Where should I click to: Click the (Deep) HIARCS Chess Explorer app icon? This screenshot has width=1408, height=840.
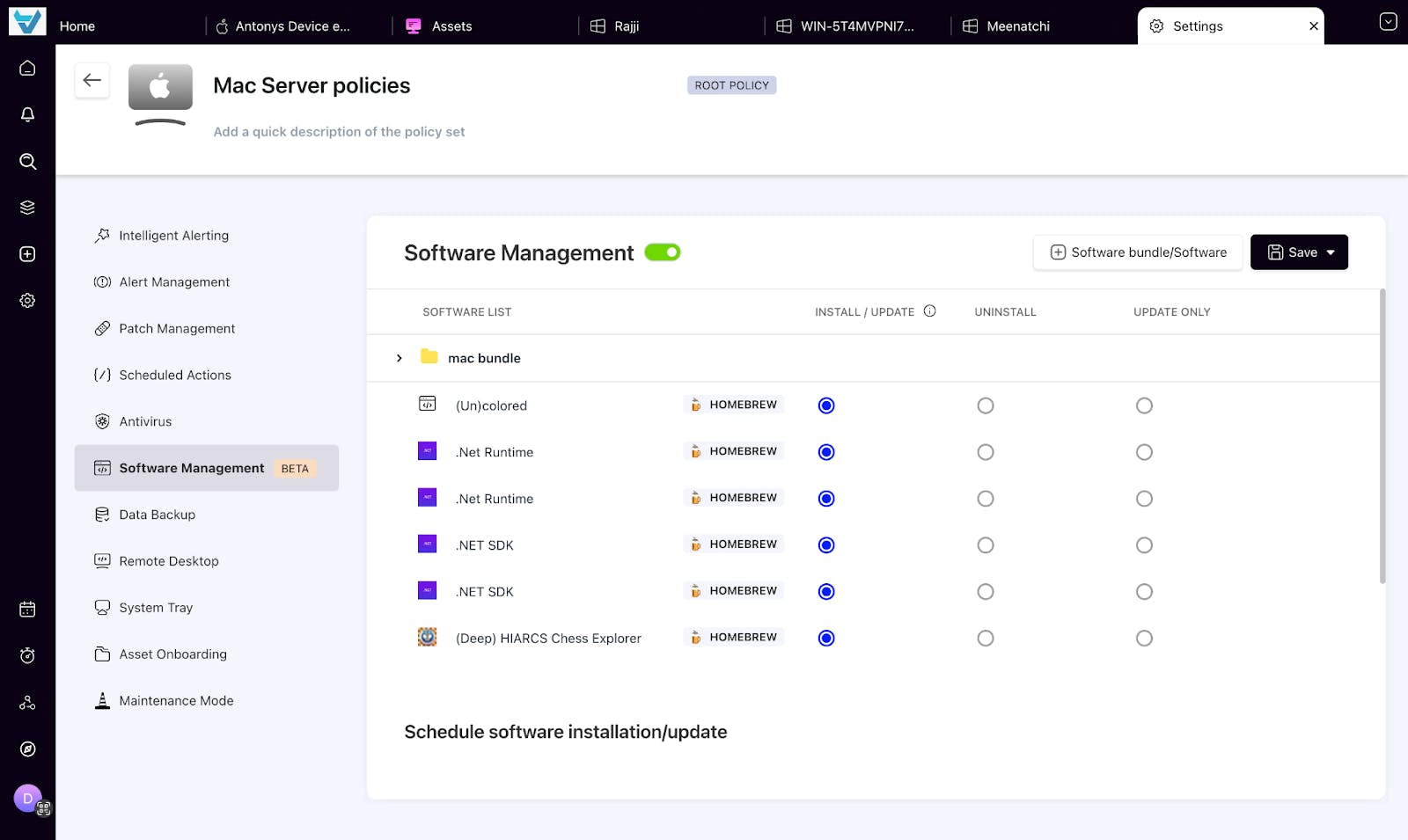pyautogui.click(x=427, y=637)
